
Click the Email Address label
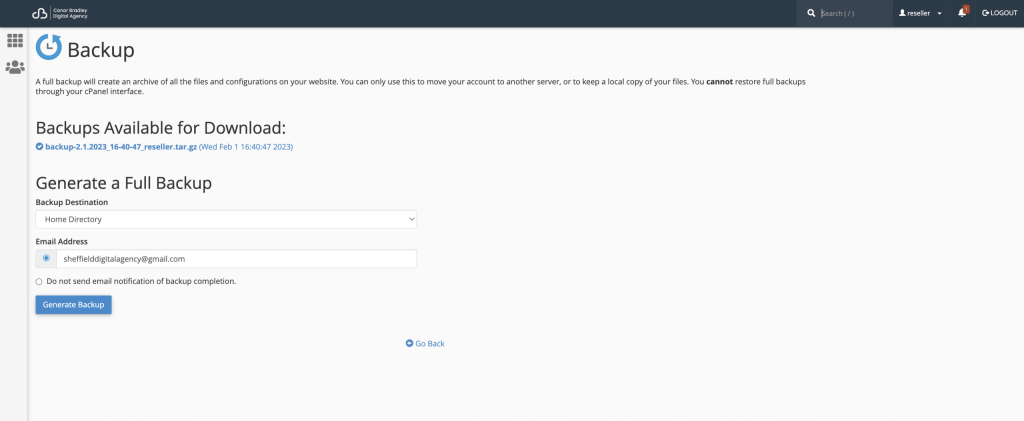coord(61,242)
